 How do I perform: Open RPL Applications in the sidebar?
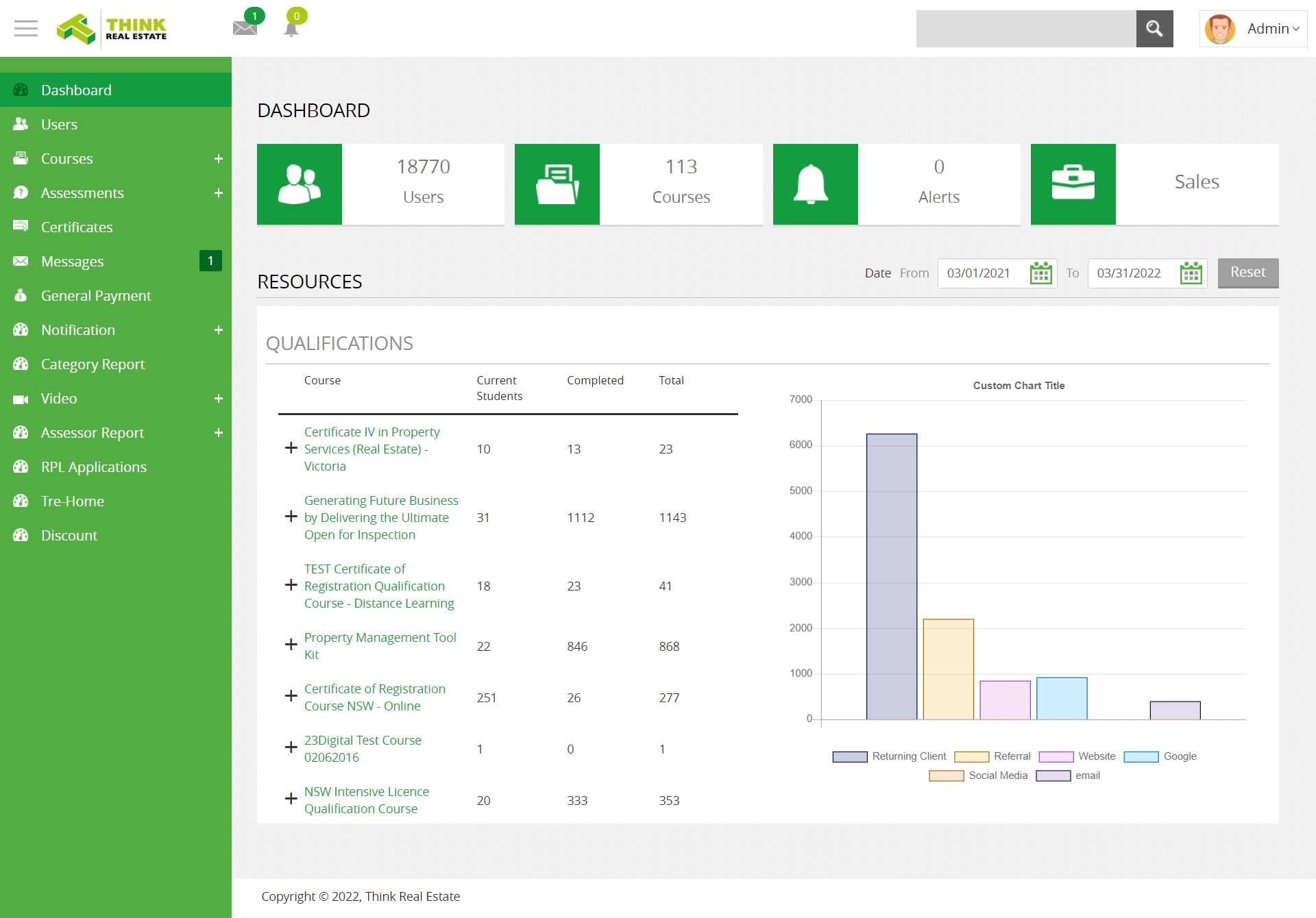pyautogui.click(x=116, y=467)
